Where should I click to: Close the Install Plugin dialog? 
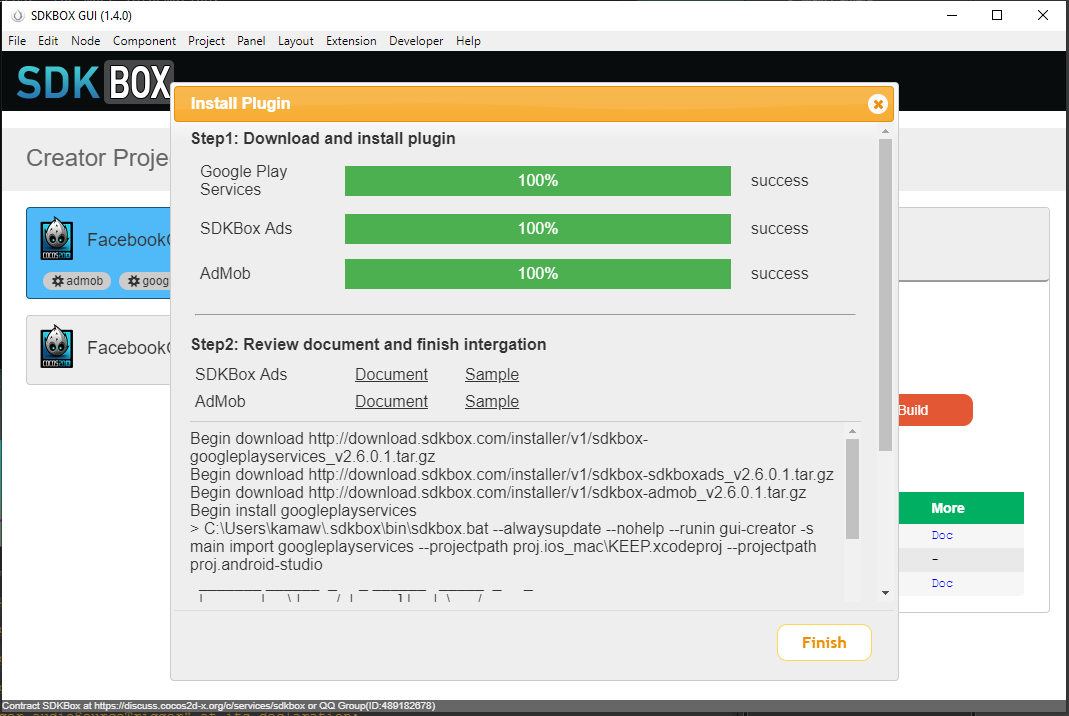point(877,104)
